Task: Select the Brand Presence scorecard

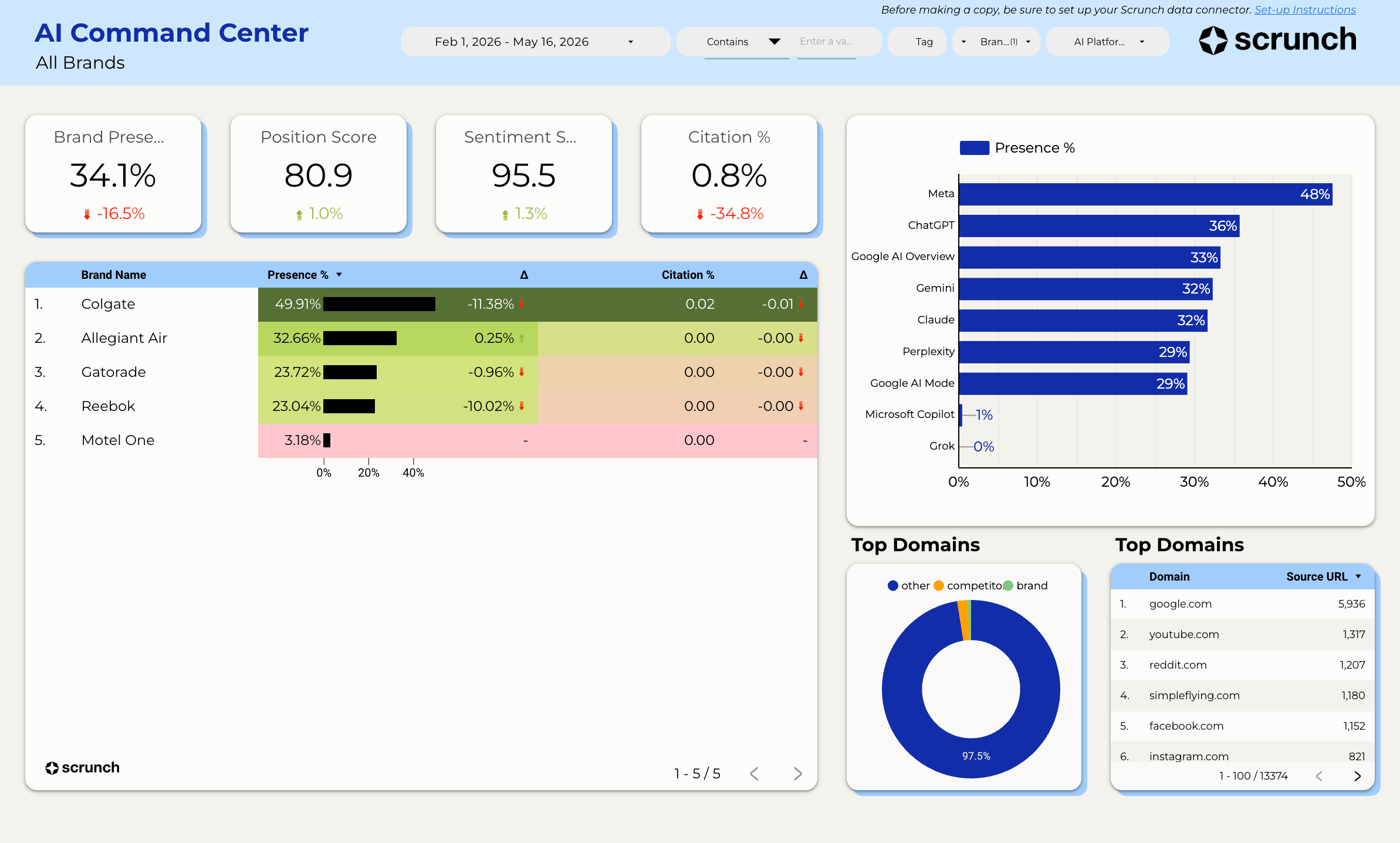Action: point(113,174)
